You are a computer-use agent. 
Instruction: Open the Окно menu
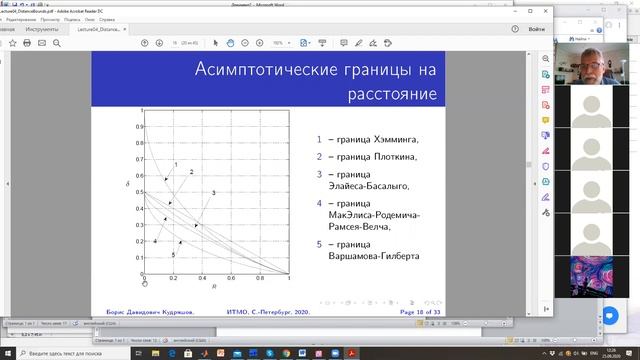(89, 19)
